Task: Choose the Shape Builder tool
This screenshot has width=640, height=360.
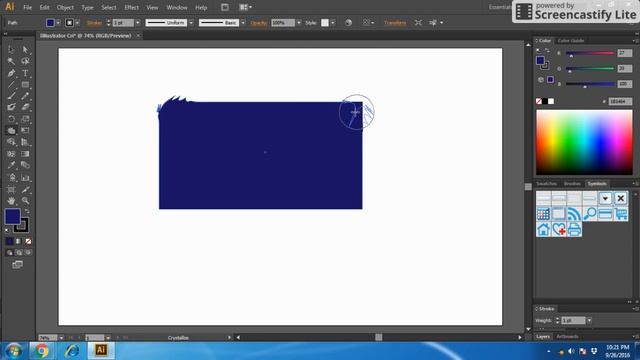Action: (x=11, y=142)
